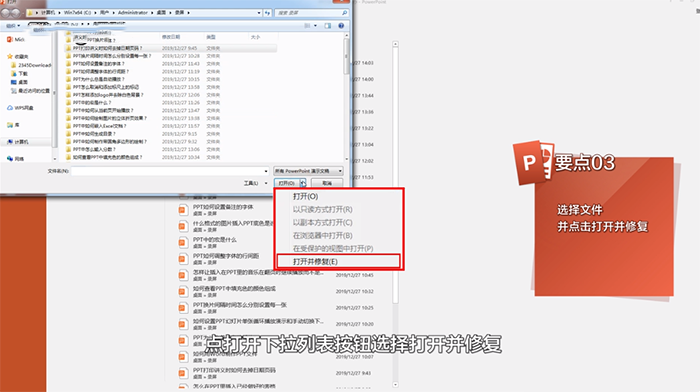Click PPT icon of file PPT换片间隔时间怎么分别设置每一张
Image resolution: width=700 pixels, height=392 pixels.
click(183, 308)
